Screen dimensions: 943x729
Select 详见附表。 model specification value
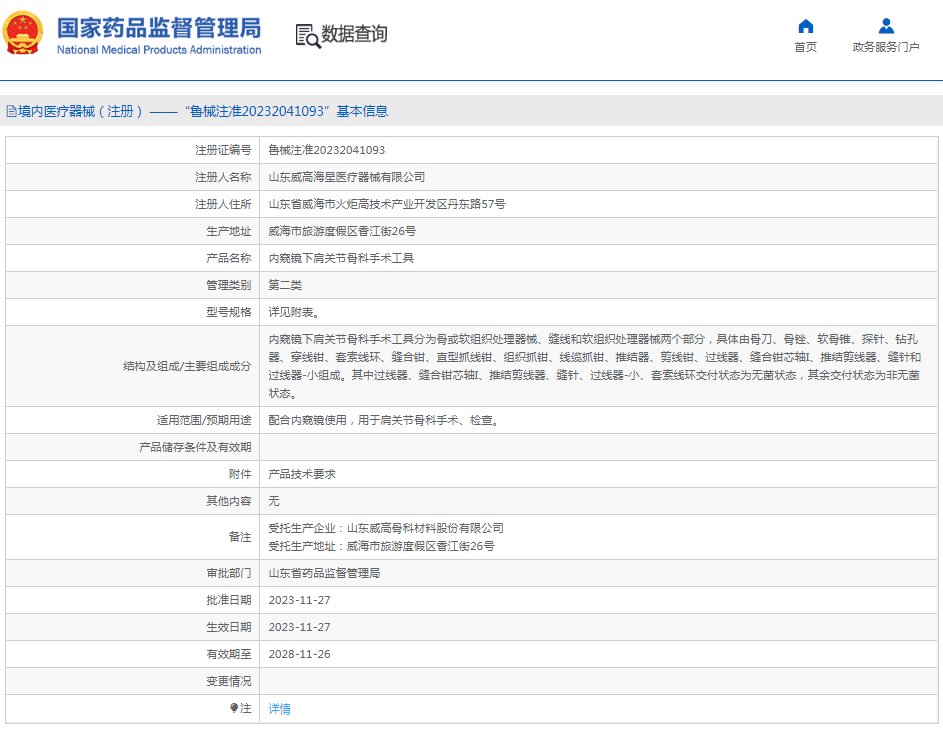coord(294,312)
